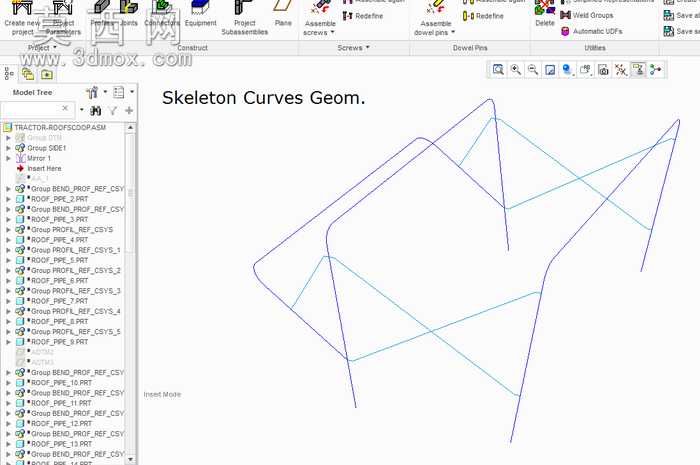This screenshot has width=700, height=465.
Task: Toggle annotation display
Action: [x=638, y=70]
